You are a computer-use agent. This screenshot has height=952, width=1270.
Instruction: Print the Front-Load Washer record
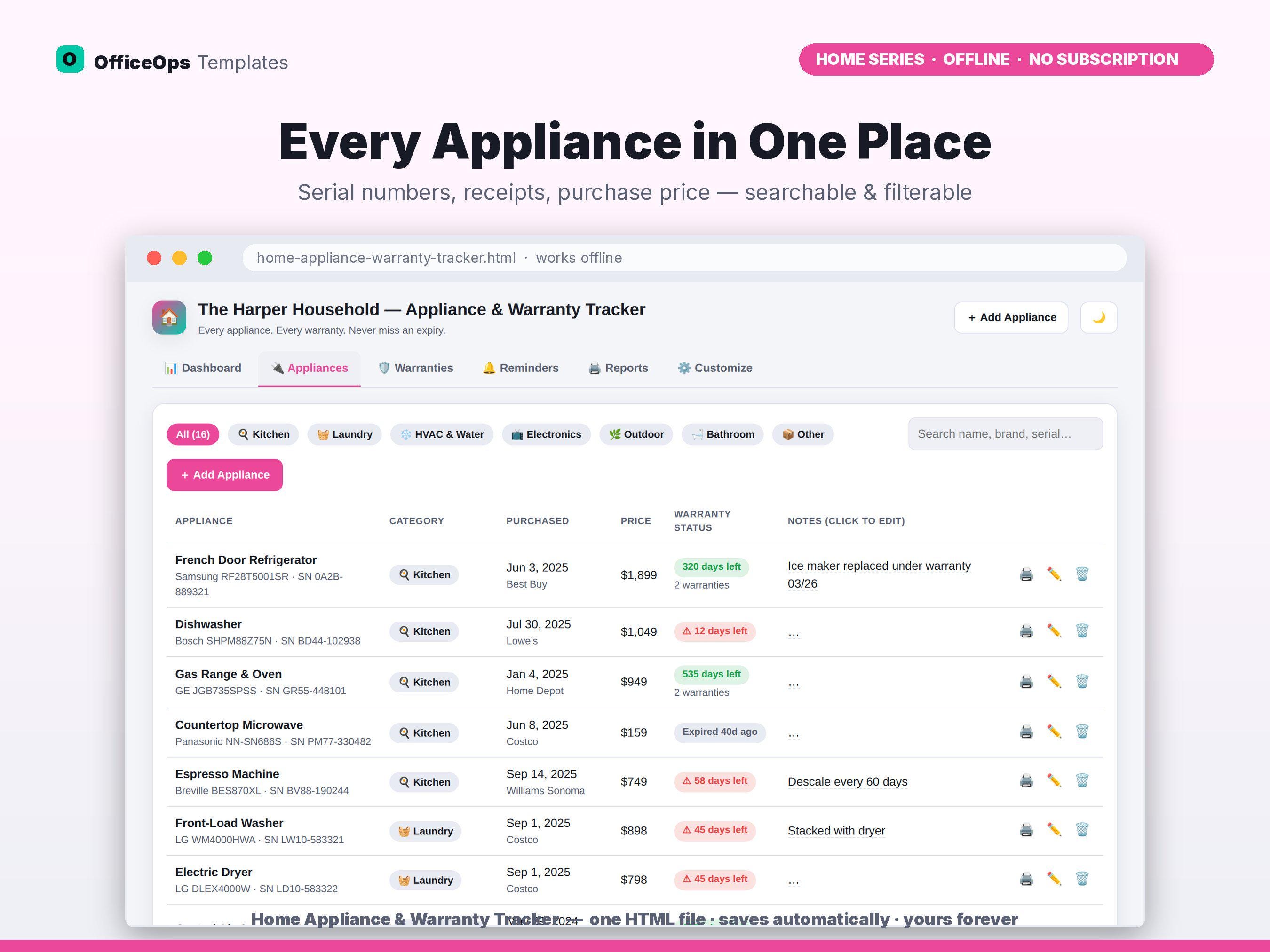click(x=1026, y=830)
